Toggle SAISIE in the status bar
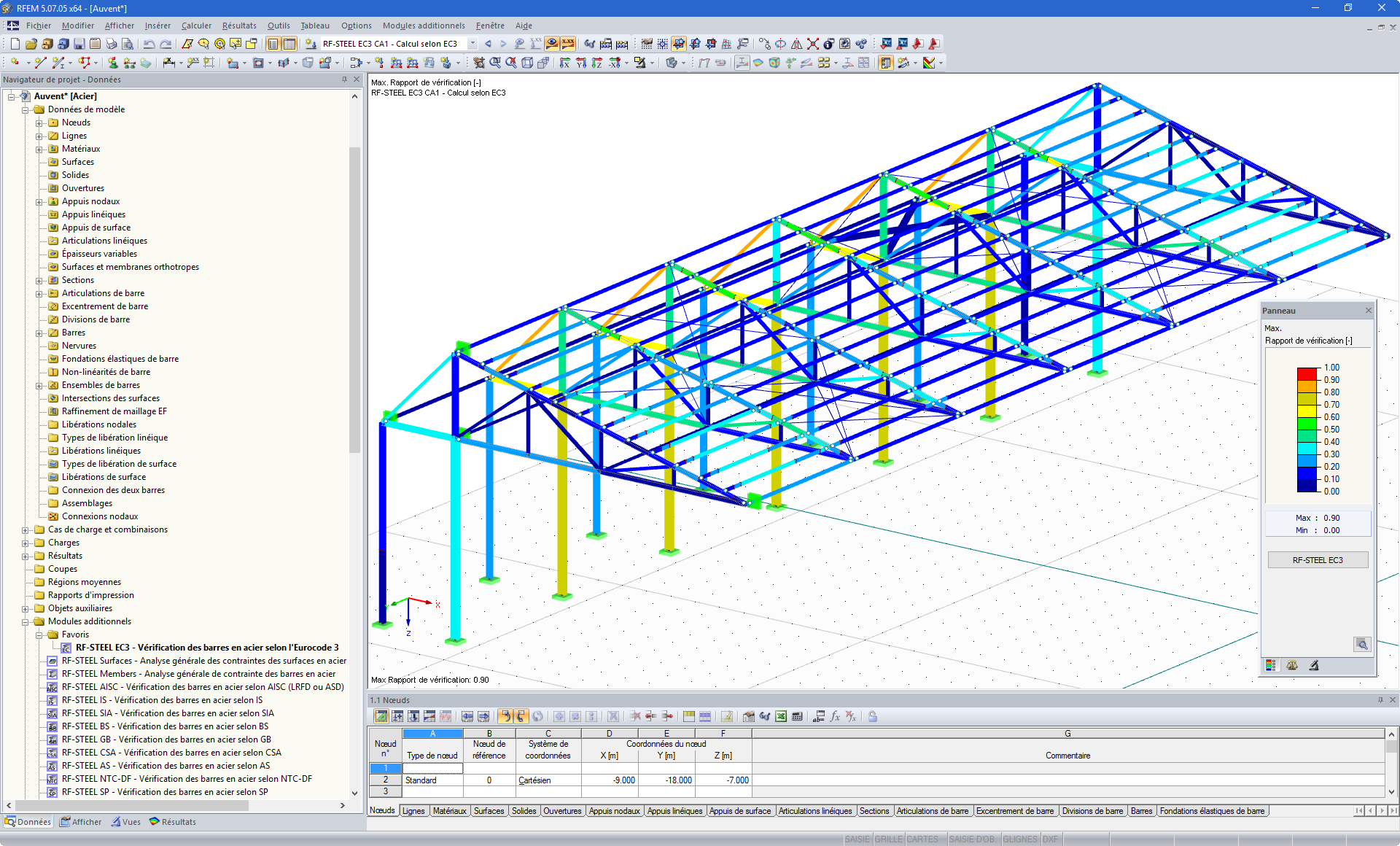This screenshot has width=1400, height=846. tap(857, 839)
